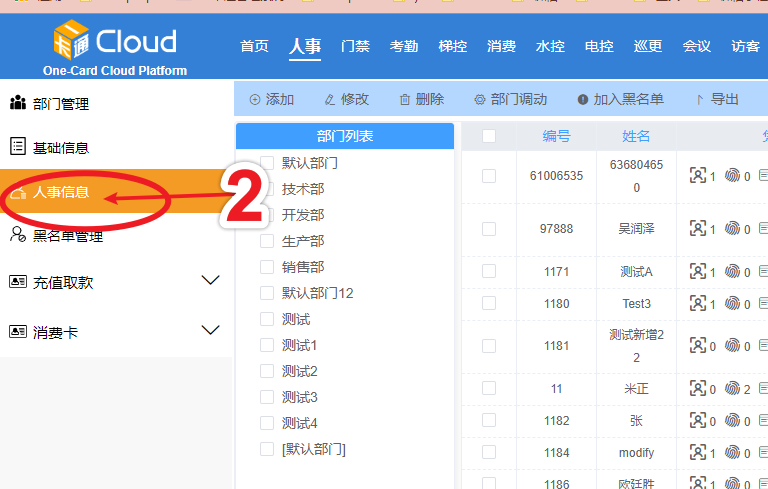Select the checkbox for employee 61006535
The width and height of the screenshot is (768, 489).
(489, 176)
